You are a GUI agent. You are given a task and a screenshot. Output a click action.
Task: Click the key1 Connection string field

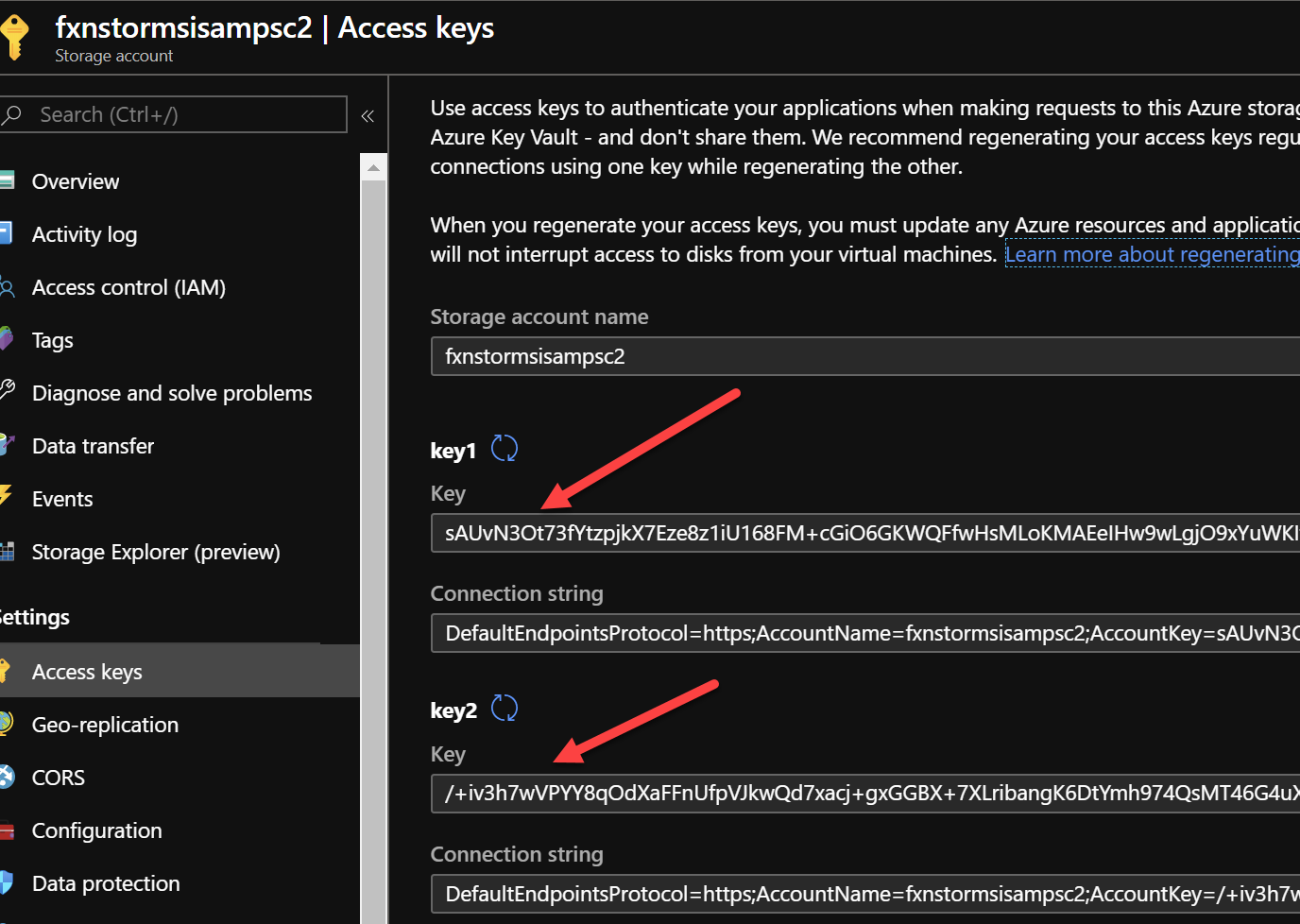point(865,633)
